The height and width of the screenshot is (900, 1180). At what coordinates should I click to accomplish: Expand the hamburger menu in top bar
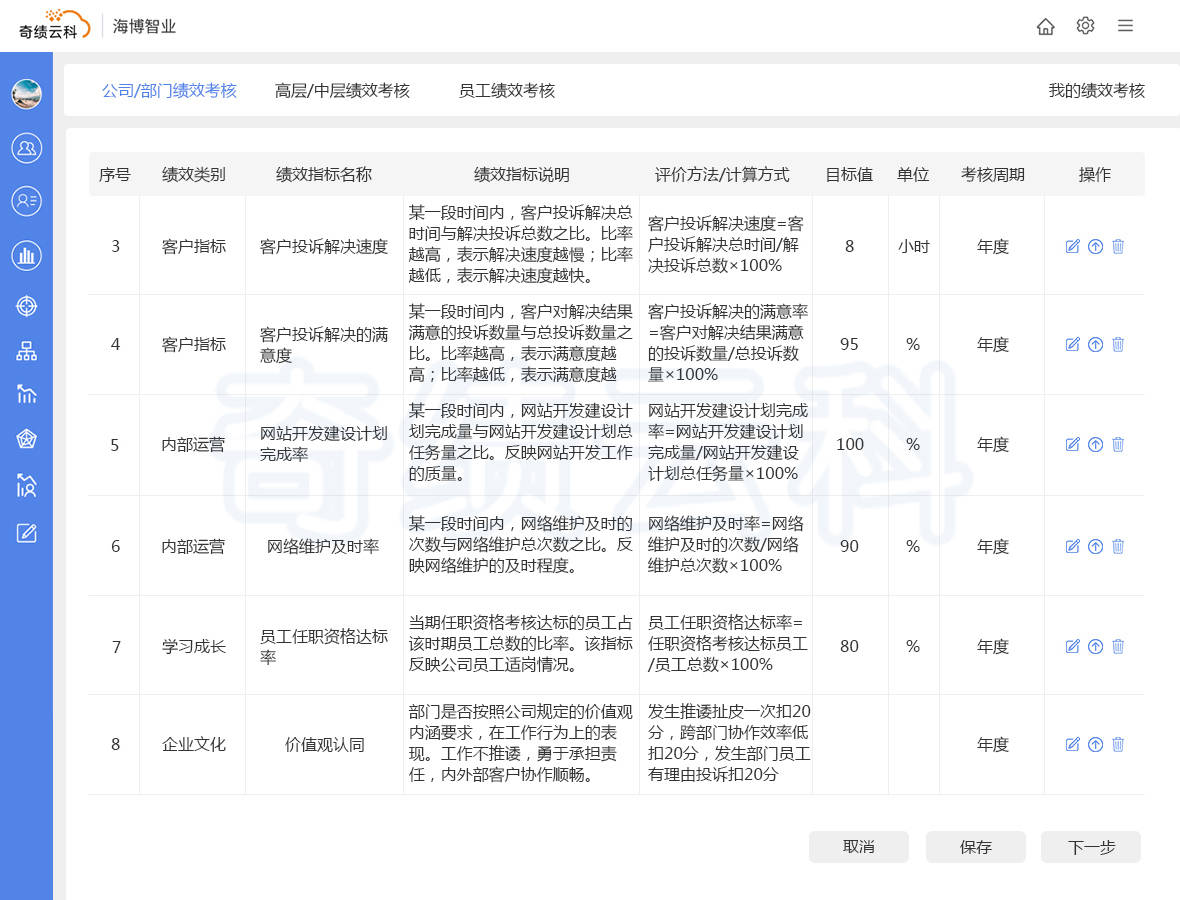tap(1125, 26)
